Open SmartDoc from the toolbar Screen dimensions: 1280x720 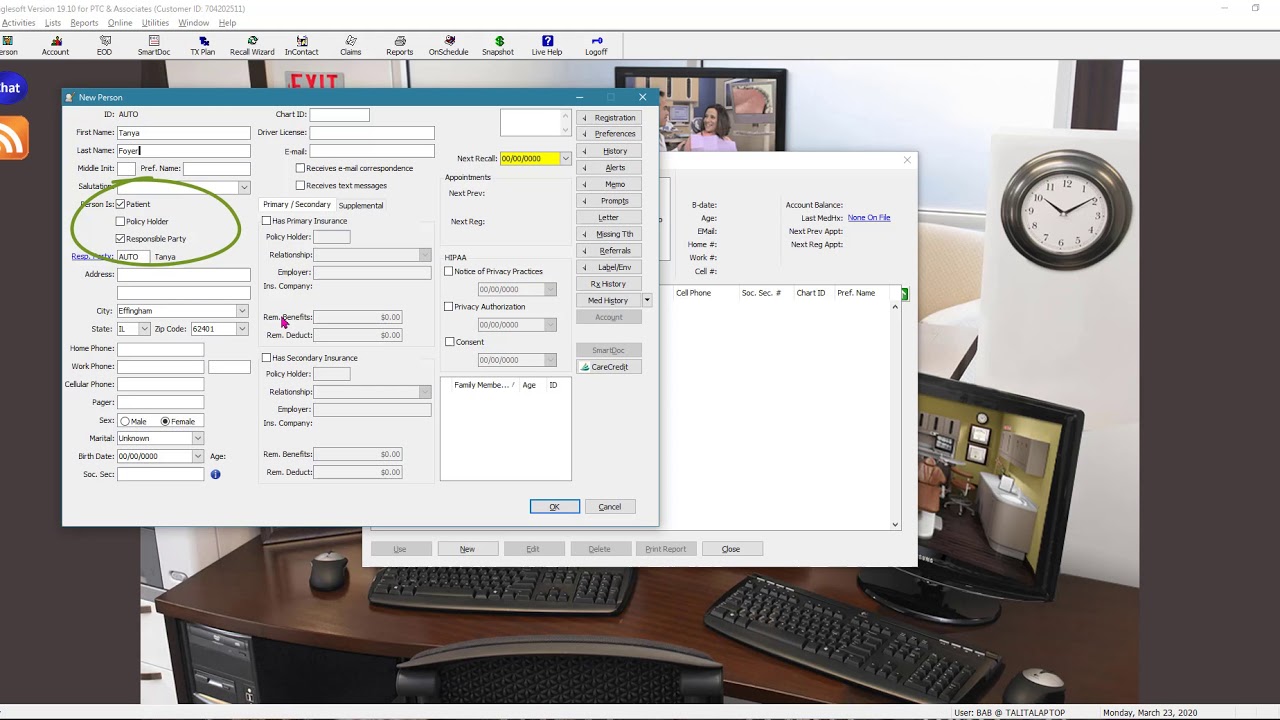coord(154,46)
